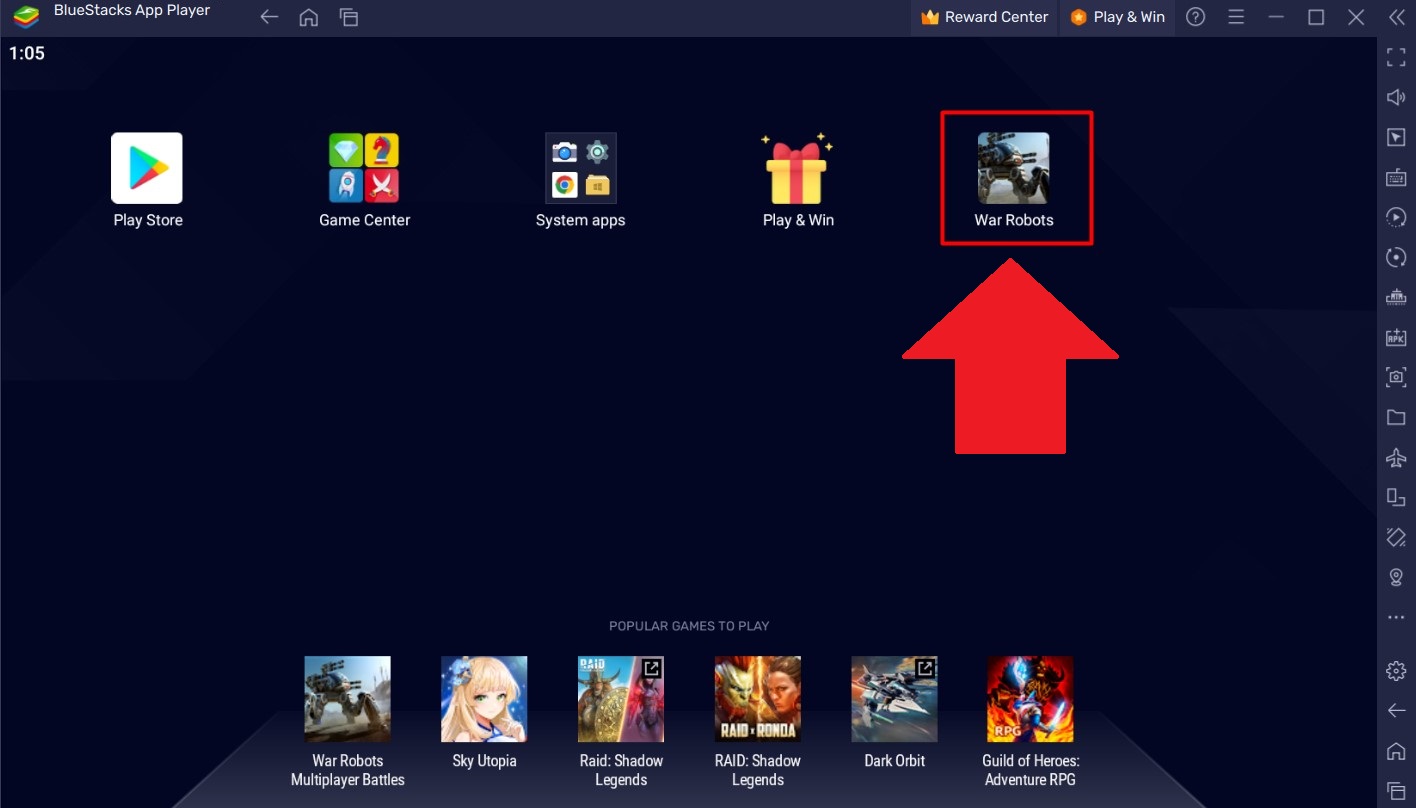Image resolution: width=1416 pixels, height=808 pixels.
Task: Mute audio with the volume icon
Action: point(1395,96)
